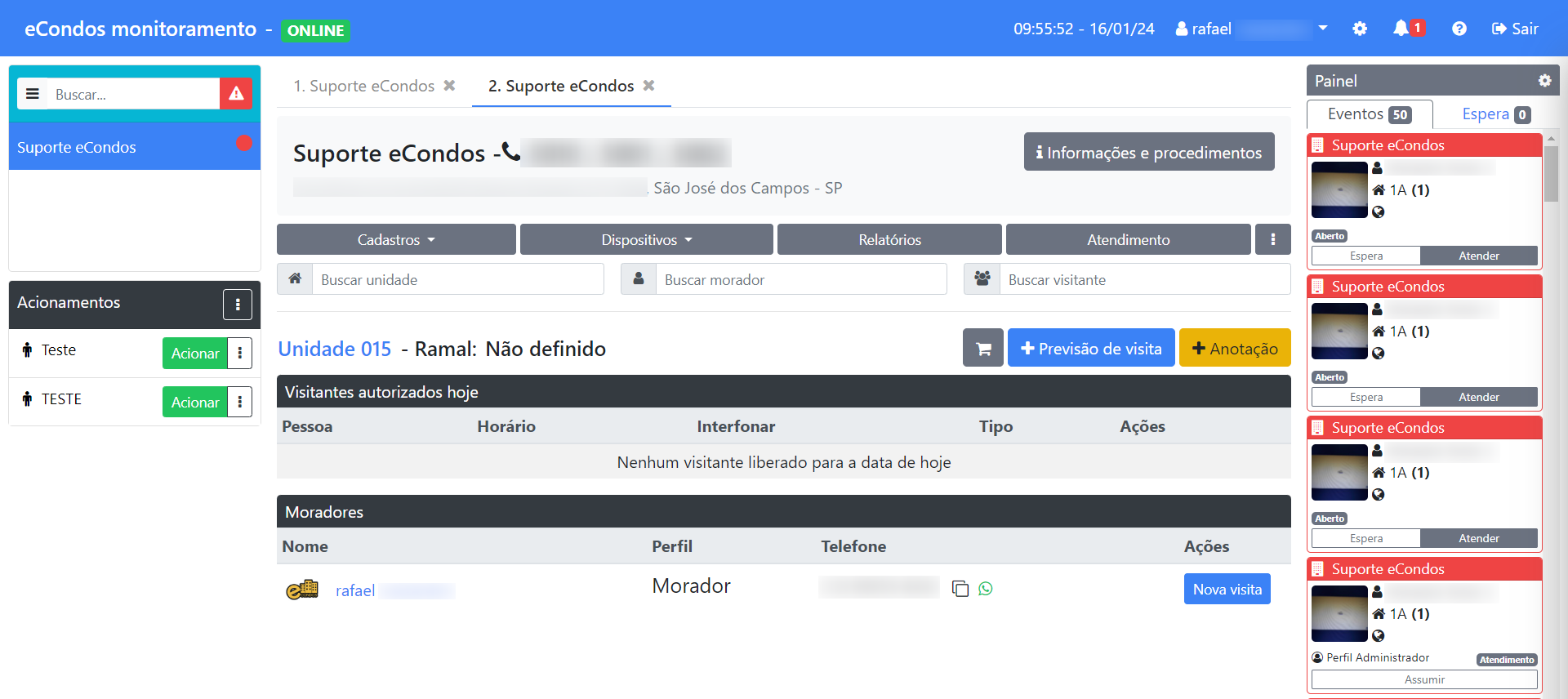This screenshot has height=699, width=1568.
Task: Open the Atendimento menu
Action: point(1128,239)
